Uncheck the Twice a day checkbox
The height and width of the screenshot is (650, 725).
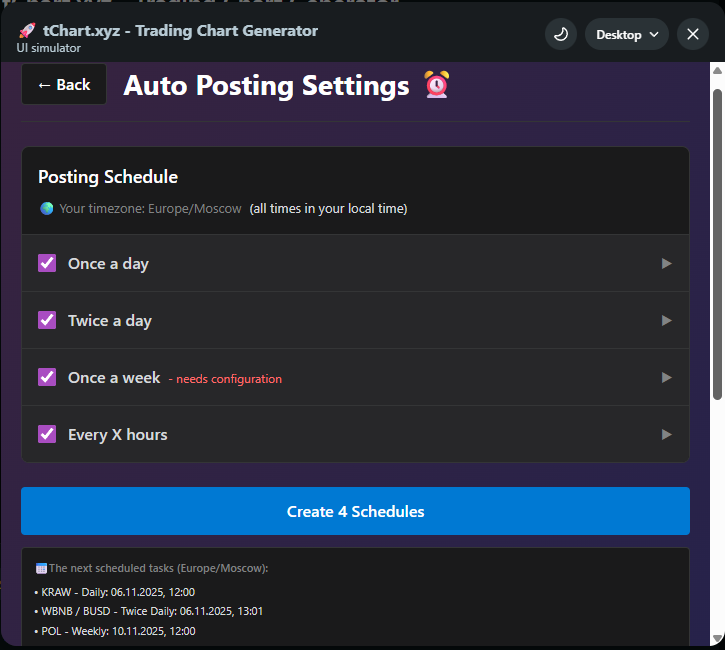tap(47, 320)
